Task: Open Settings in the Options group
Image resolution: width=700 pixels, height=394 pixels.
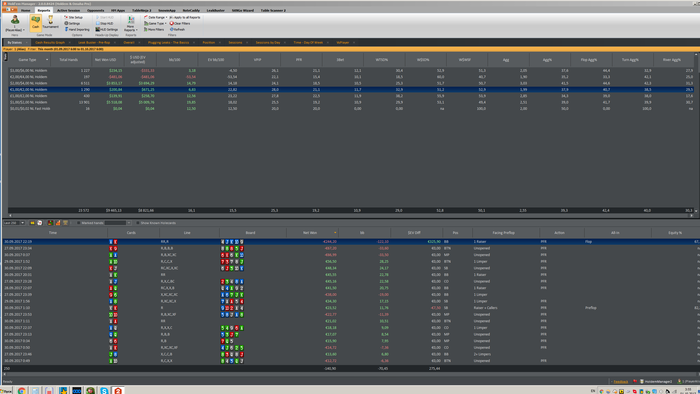Action: click(x=72, y=23)
